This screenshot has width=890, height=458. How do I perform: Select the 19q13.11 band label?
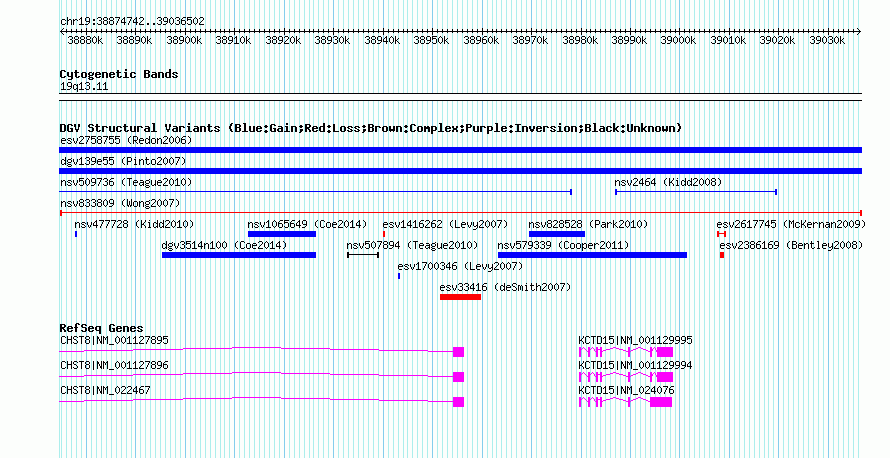coord(84,87)
